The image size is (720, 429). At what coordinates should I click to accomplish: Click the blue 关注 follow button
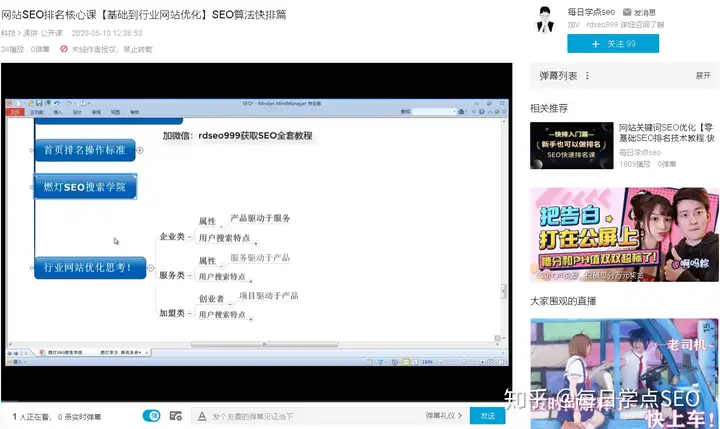click(x=613, y=44)
